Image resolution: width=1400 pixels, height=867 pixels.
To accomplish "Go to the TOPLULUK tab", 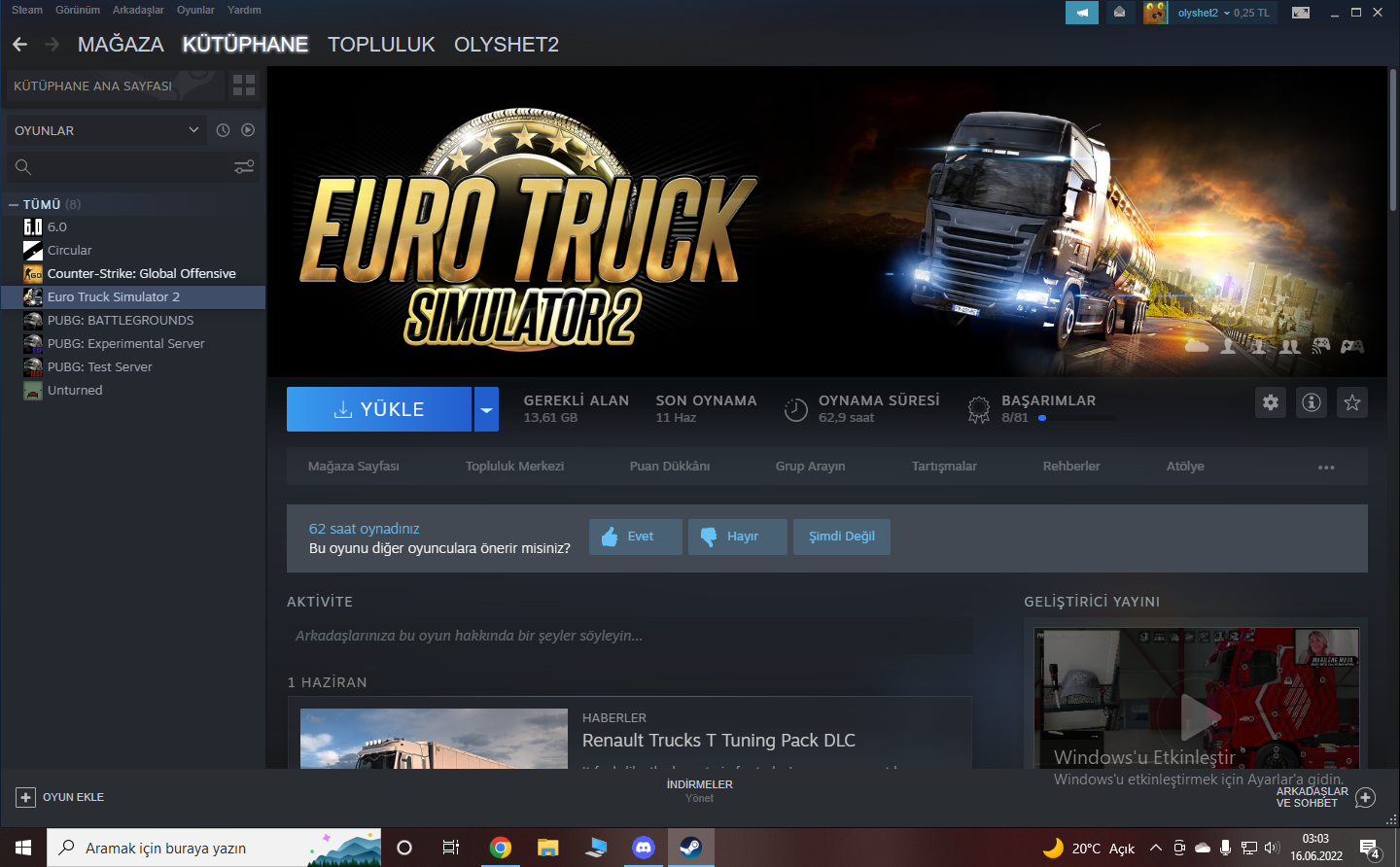I will (x=381, y=45).
